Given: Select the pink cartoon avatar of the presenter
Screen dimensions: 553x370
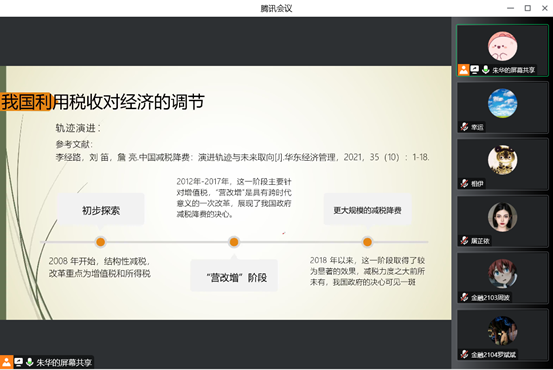Looking at the screenshot, I should (503, 46).
